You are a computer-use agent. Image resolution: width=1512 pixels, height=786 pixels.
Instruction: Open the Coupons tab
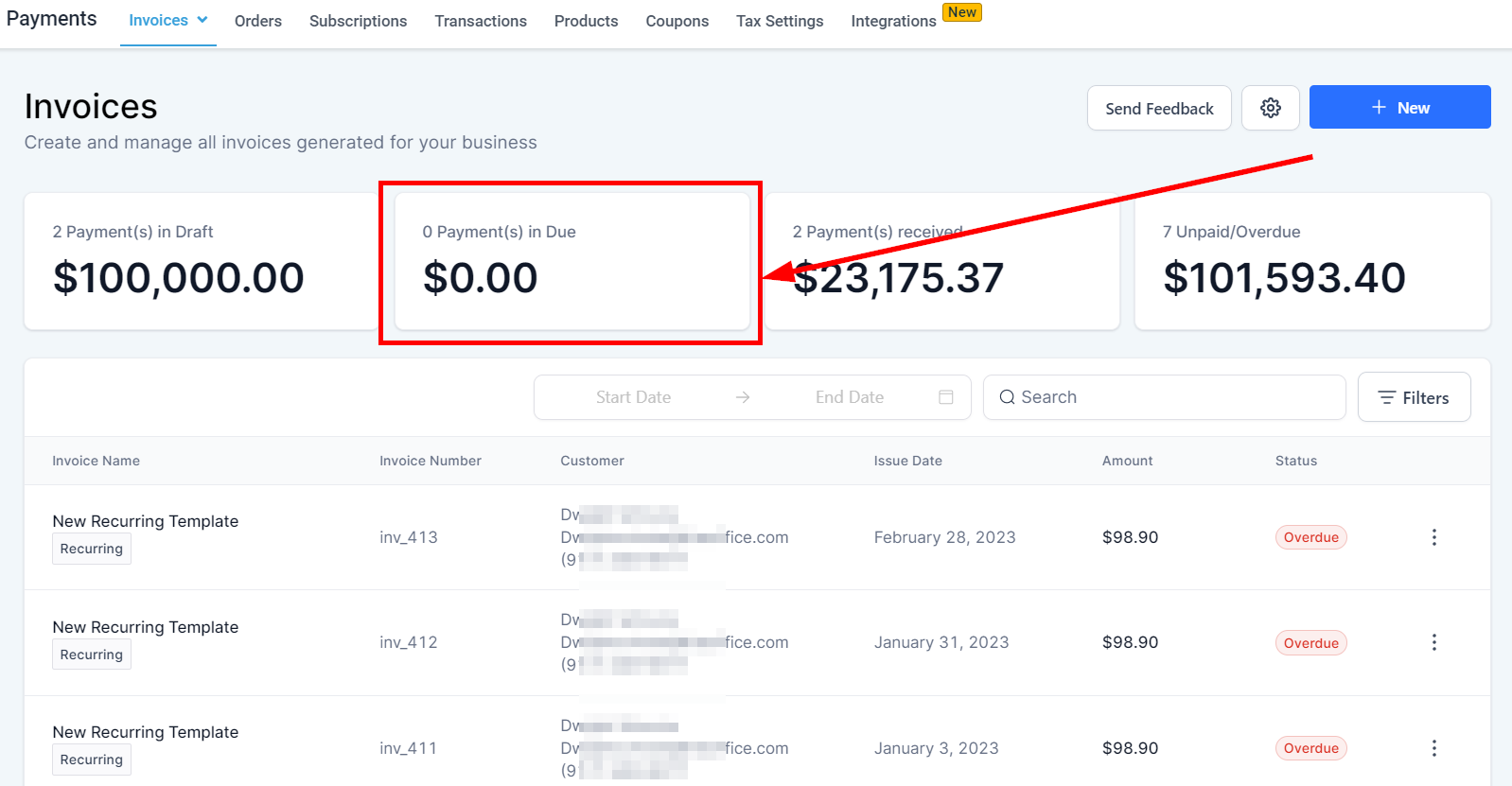677,21
